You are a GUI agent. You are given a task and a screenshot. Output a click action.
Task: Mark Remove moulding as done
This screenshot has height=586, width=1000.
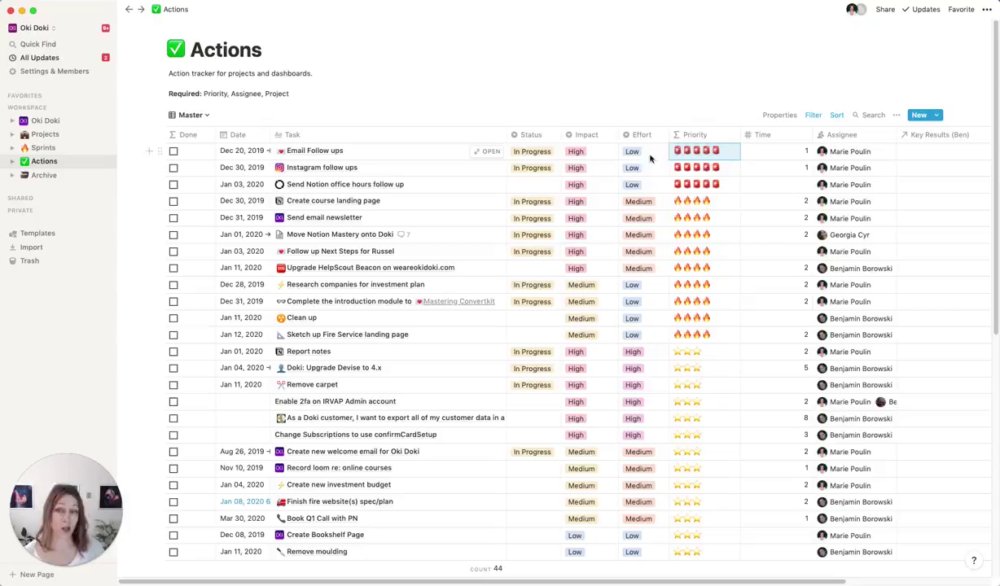pos(173,552)
